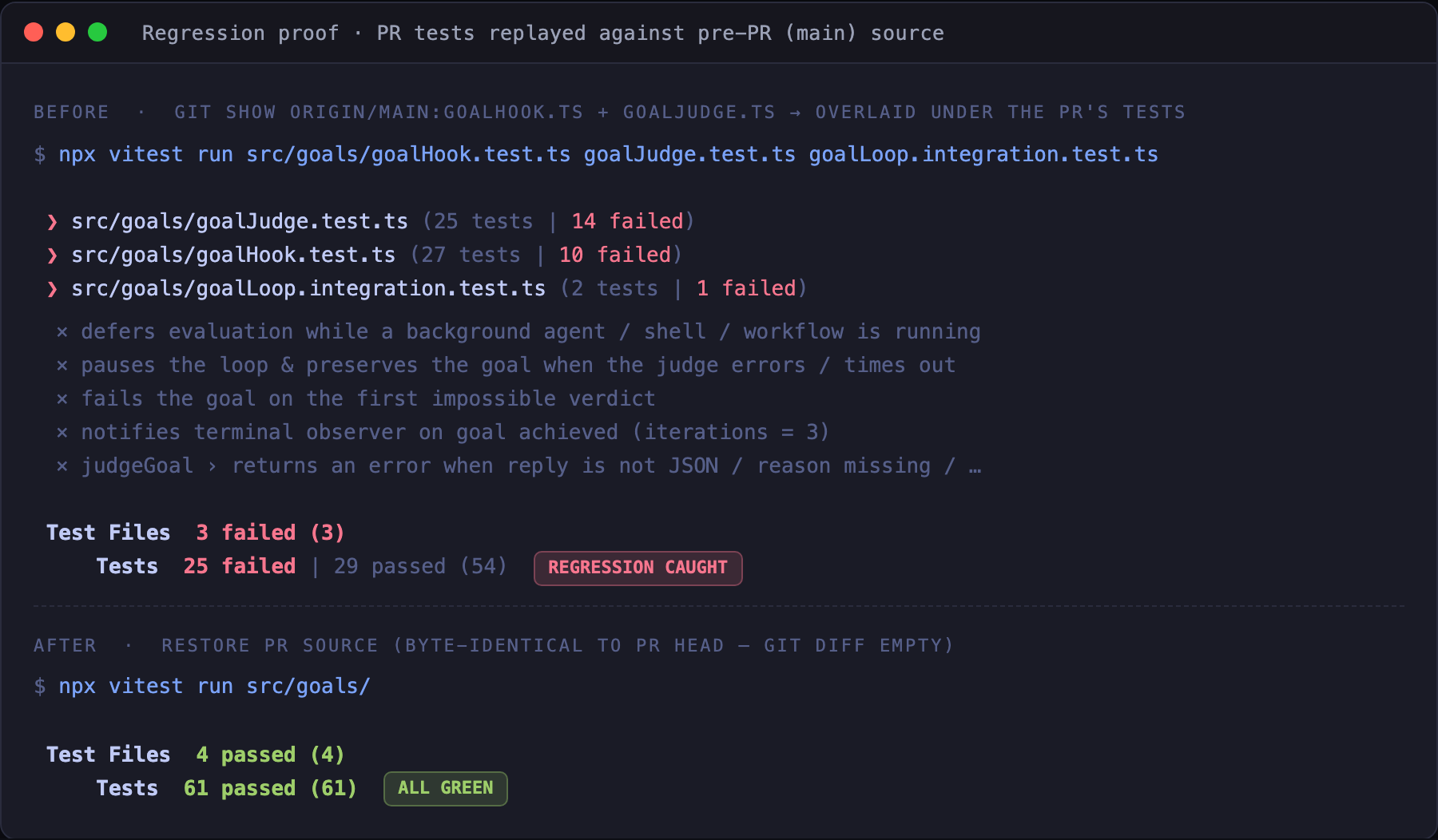Screen dimensions: 1438x840
Task: Click the '10 failed' count
Action: pyautogui.click(x=614, y=255)
